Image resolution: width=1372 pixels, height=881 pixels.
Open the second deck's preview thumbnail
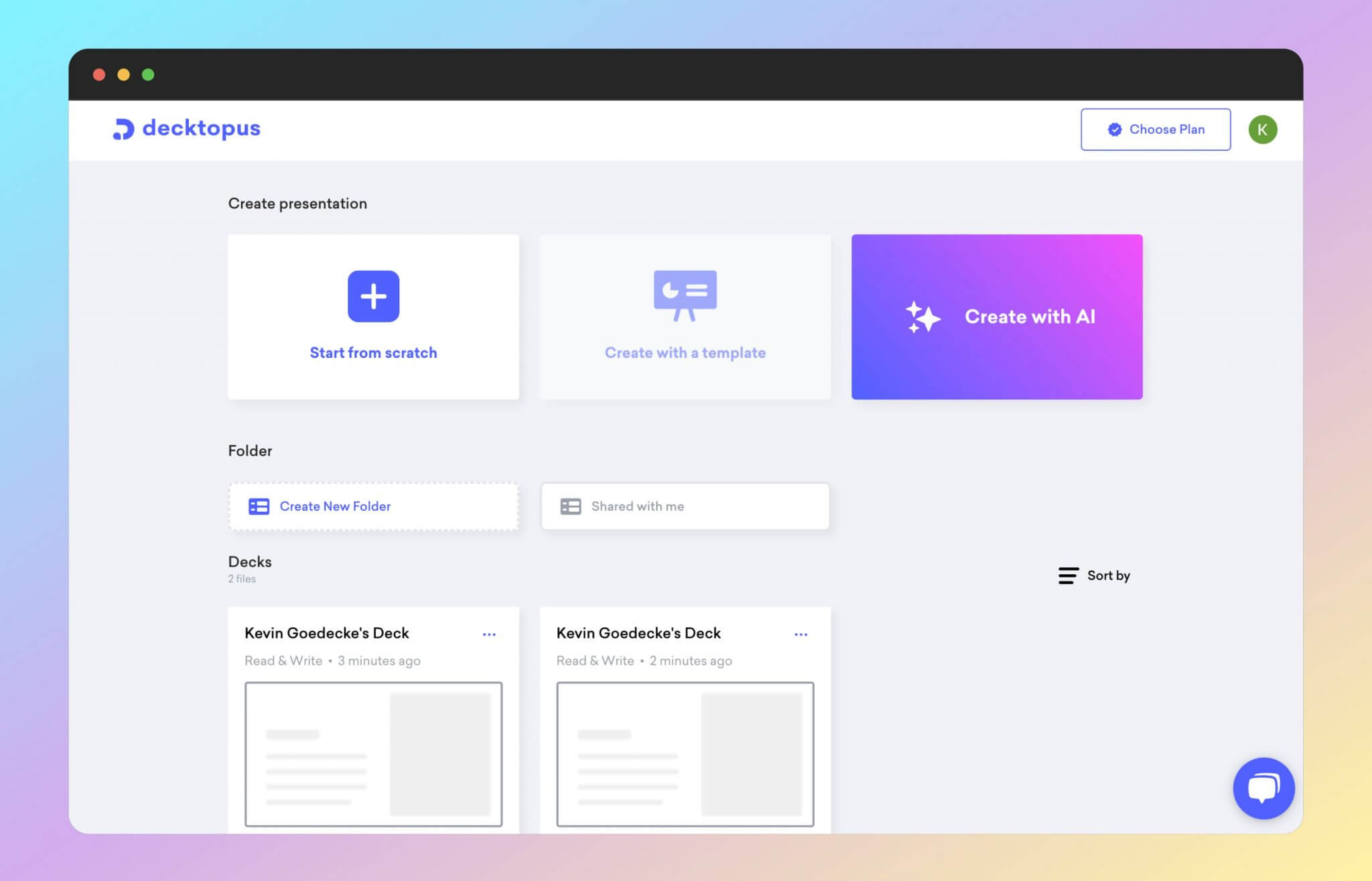pos(685,754)
